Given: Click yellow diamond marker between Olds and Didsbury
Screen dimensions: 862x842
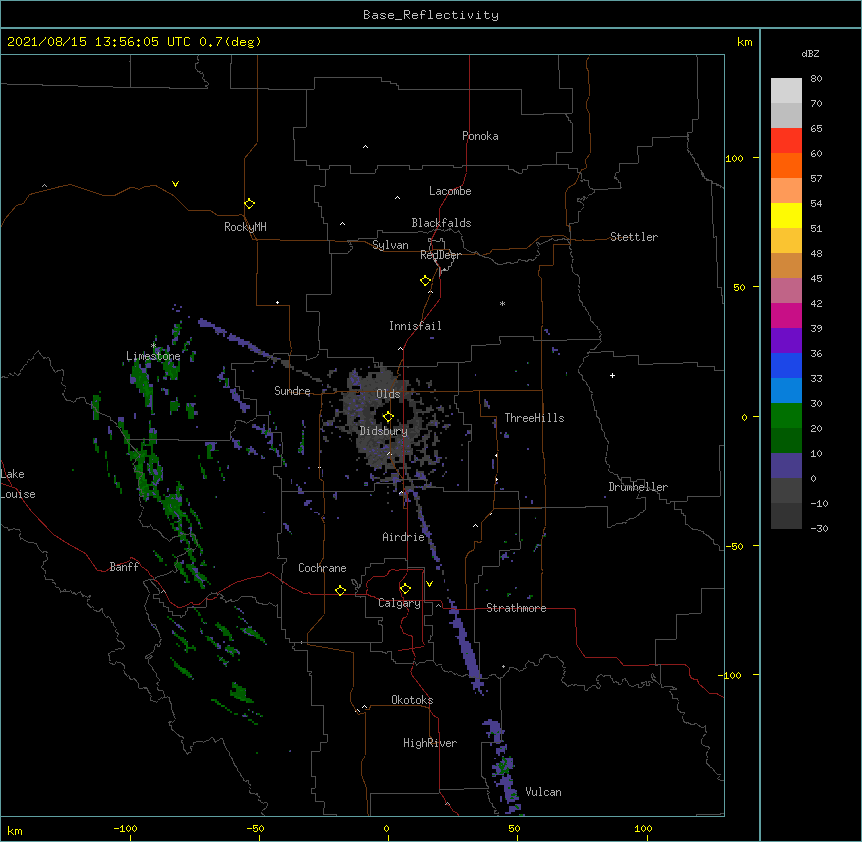Looking at the screenshot, I should click(x=388, y=416).
